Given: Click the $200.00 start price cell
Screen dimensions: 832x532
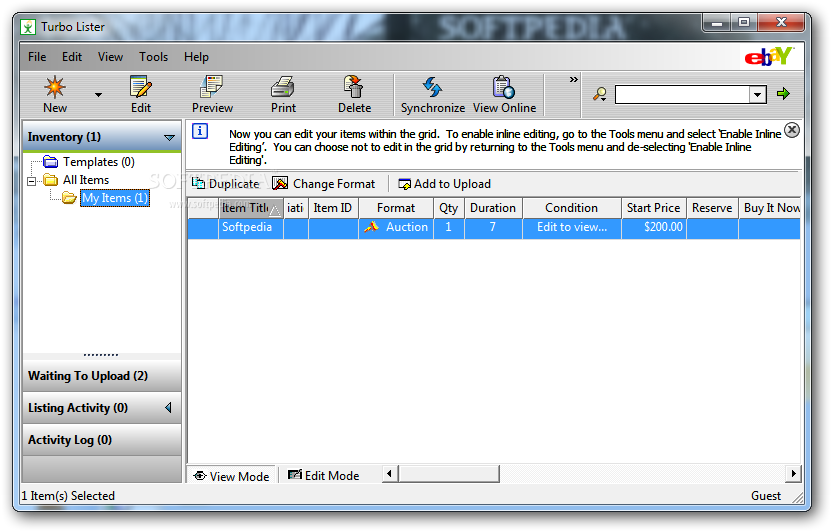Looking at the screenshot, I should point(654,228).
